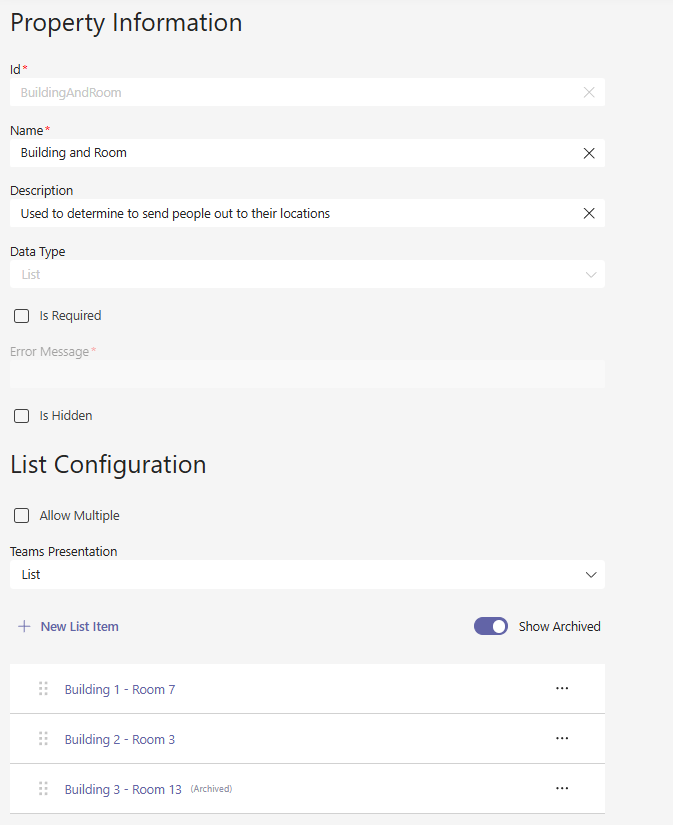
Task: Clear the Name field with X icon
Action: point(589,153)
